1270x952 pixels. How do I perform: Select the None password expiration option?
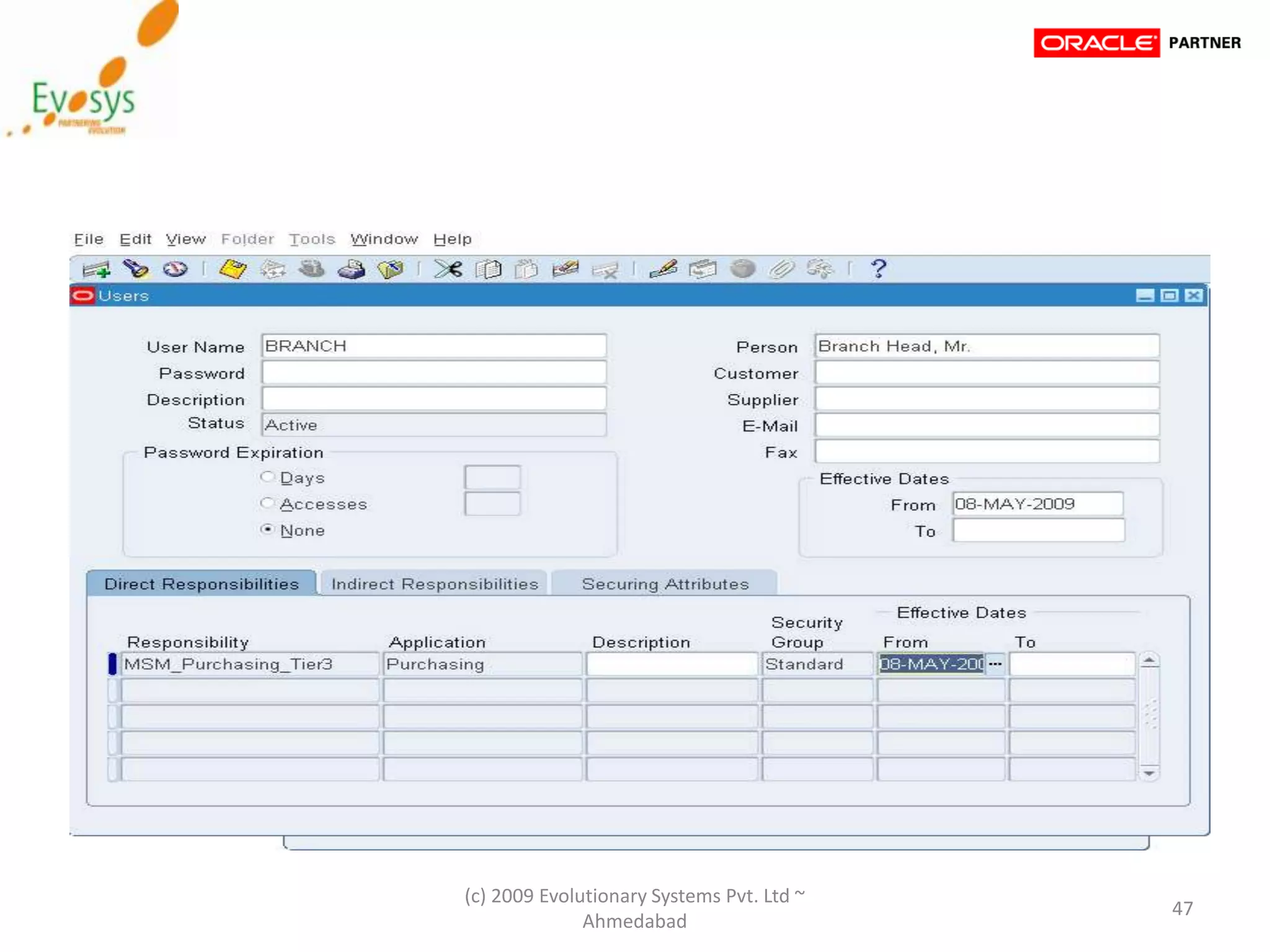[267, 529]
